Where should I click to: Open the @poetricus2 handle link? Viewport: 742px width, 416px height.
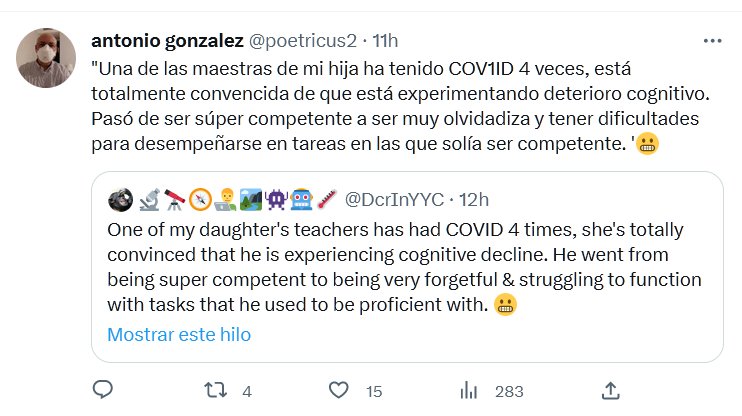[300, 41]
